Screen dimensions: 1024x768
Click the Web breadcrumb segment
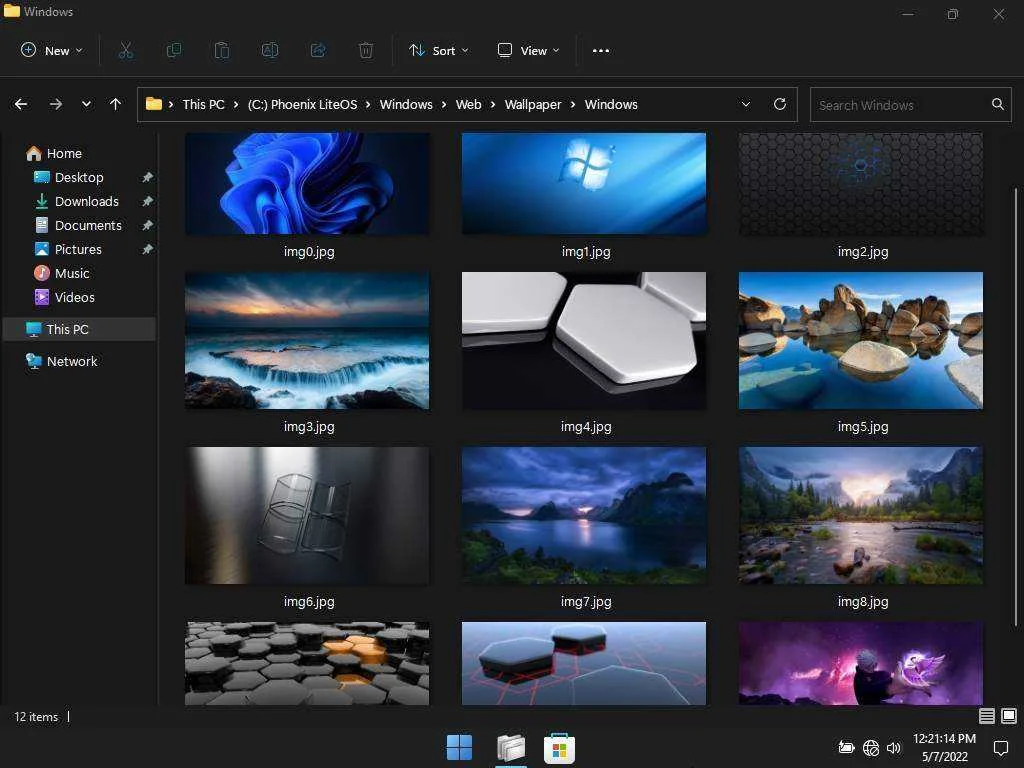point(468,104)
